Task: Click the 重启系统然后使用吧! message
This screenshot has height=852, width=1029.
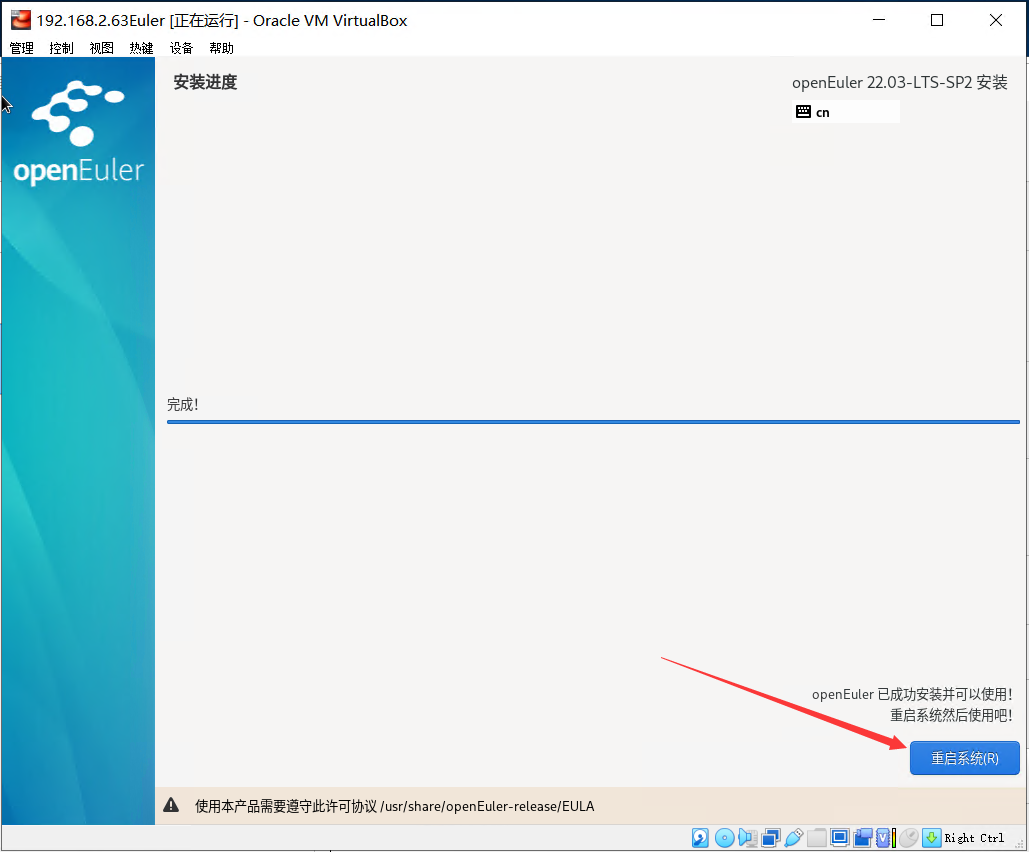Action: 951,715
